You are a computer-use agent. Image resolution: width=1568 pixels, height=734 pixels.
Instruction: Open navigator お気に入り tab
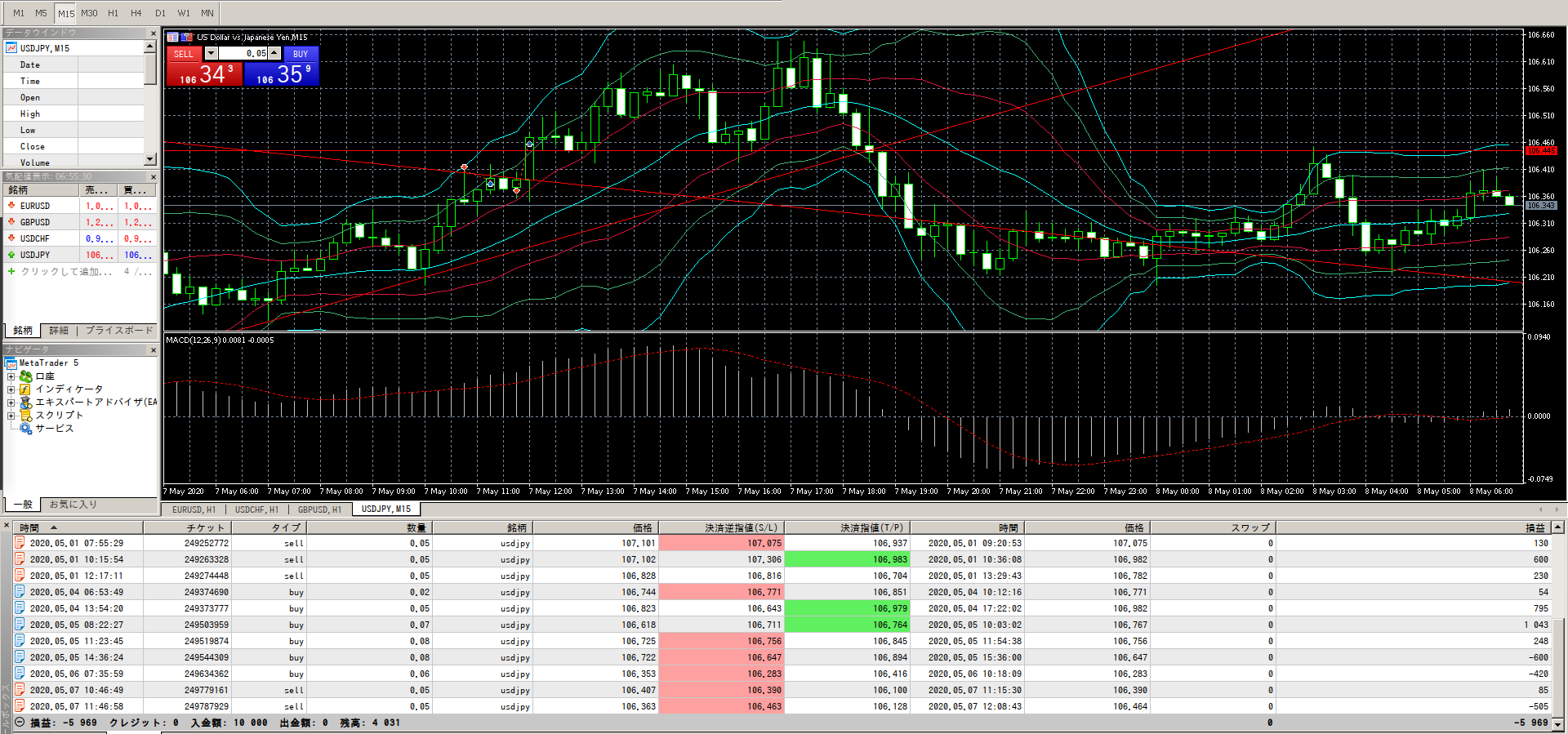pyautogui.click(x=73, y=505)
